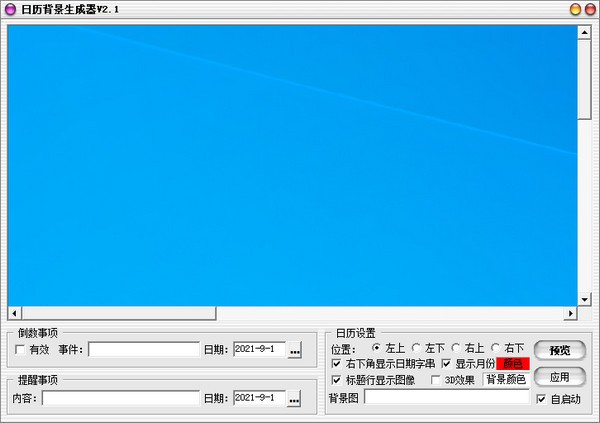The height and width of the screenshot is (423, 600).
Task: Toggle the 显示月份 checkbox
Action: (x=446, y=363)
